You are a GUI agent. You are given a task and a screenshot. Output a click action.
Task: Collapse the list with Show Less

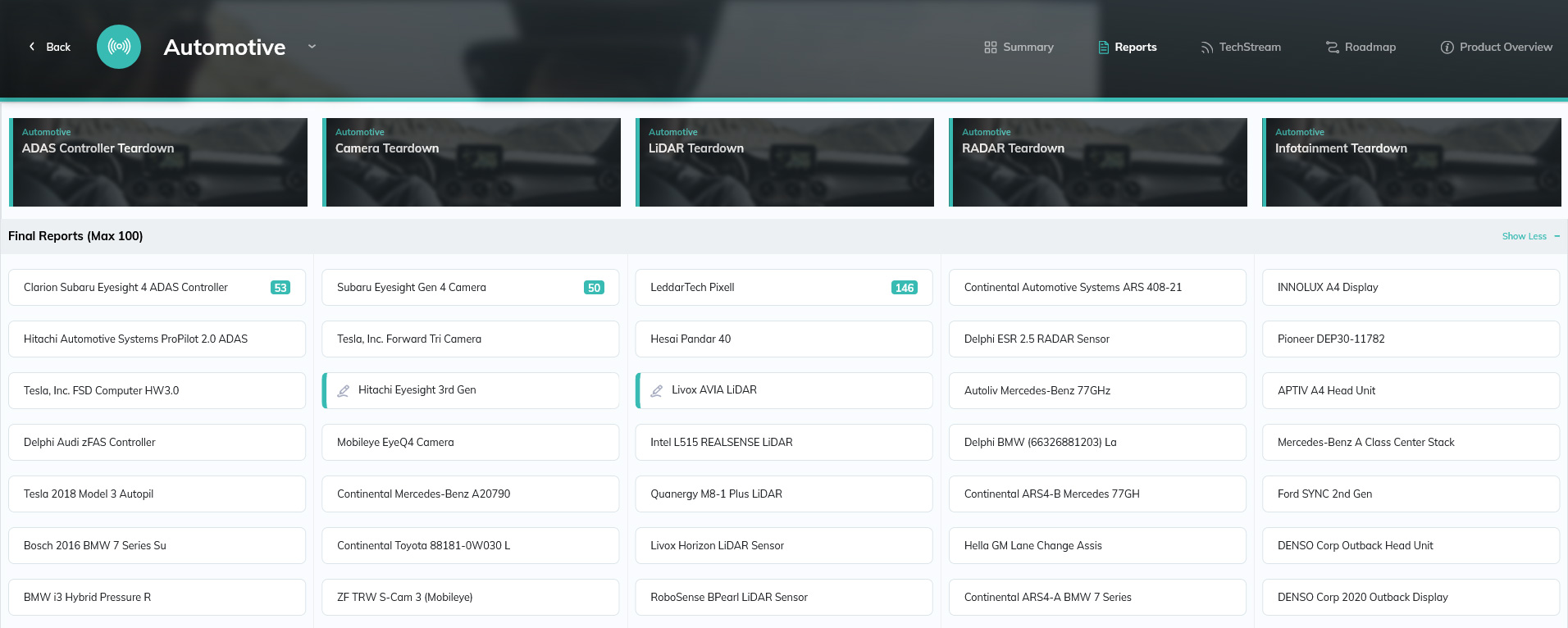click(x=1530, y=236)
